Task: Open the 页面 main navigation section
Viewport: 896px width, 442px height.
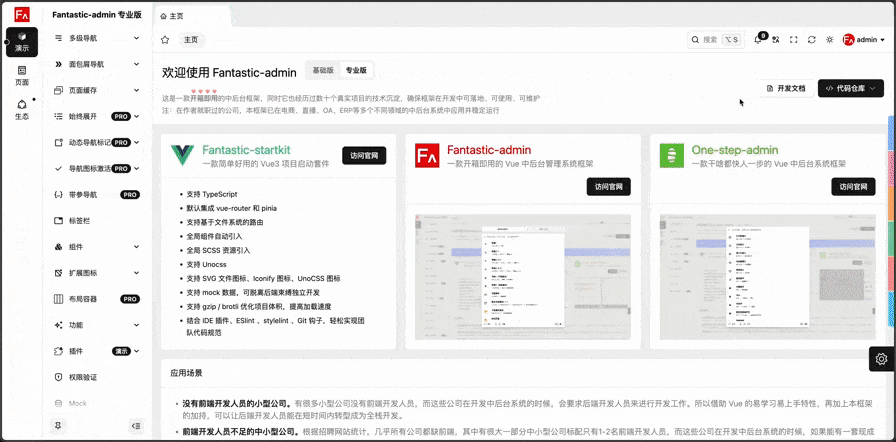Action: (22, 76)
